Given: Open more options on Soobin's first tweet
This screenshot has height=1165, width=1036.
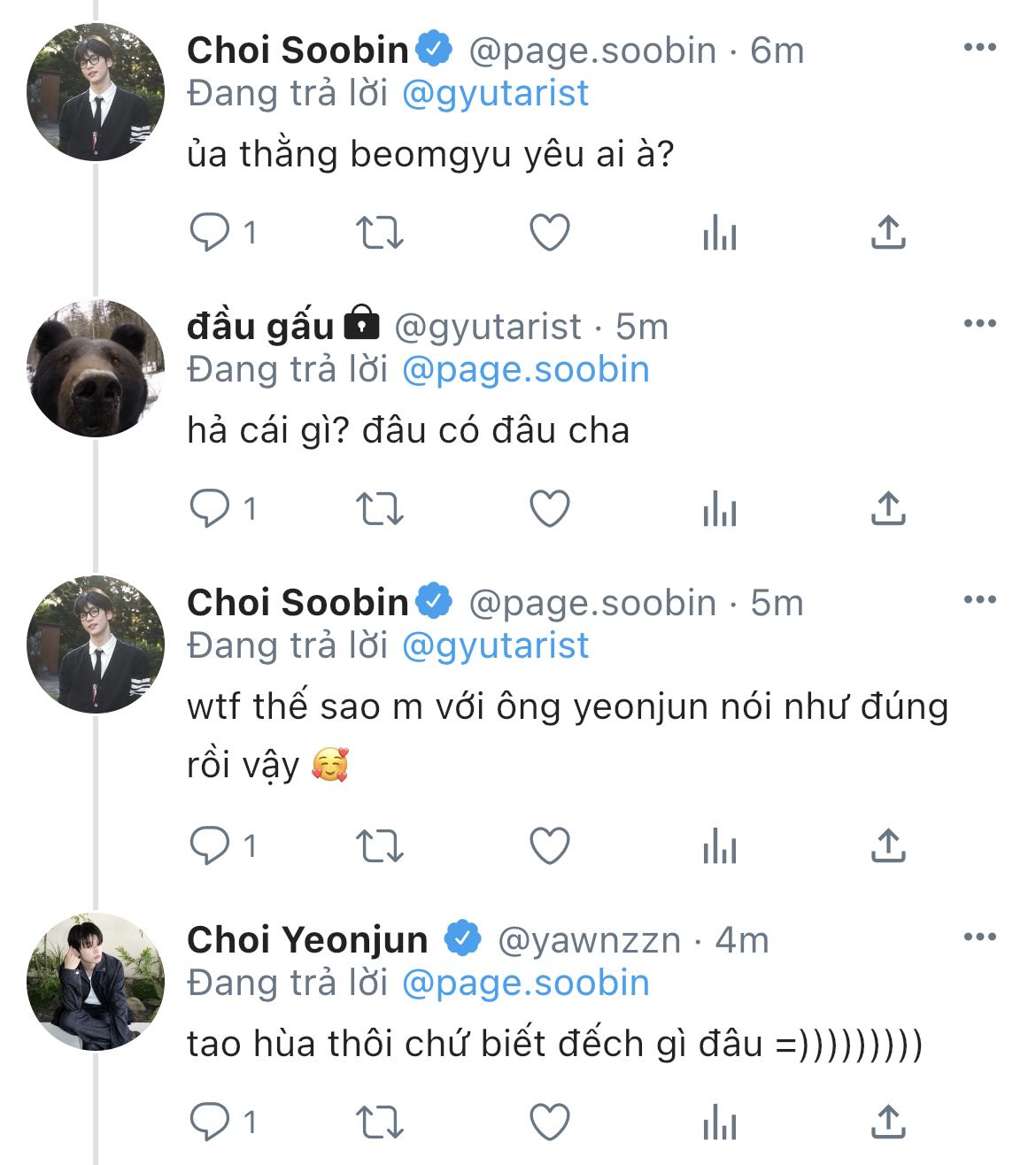Looking at the screenshot, I should pyautogui.click(x=979, y=48).
